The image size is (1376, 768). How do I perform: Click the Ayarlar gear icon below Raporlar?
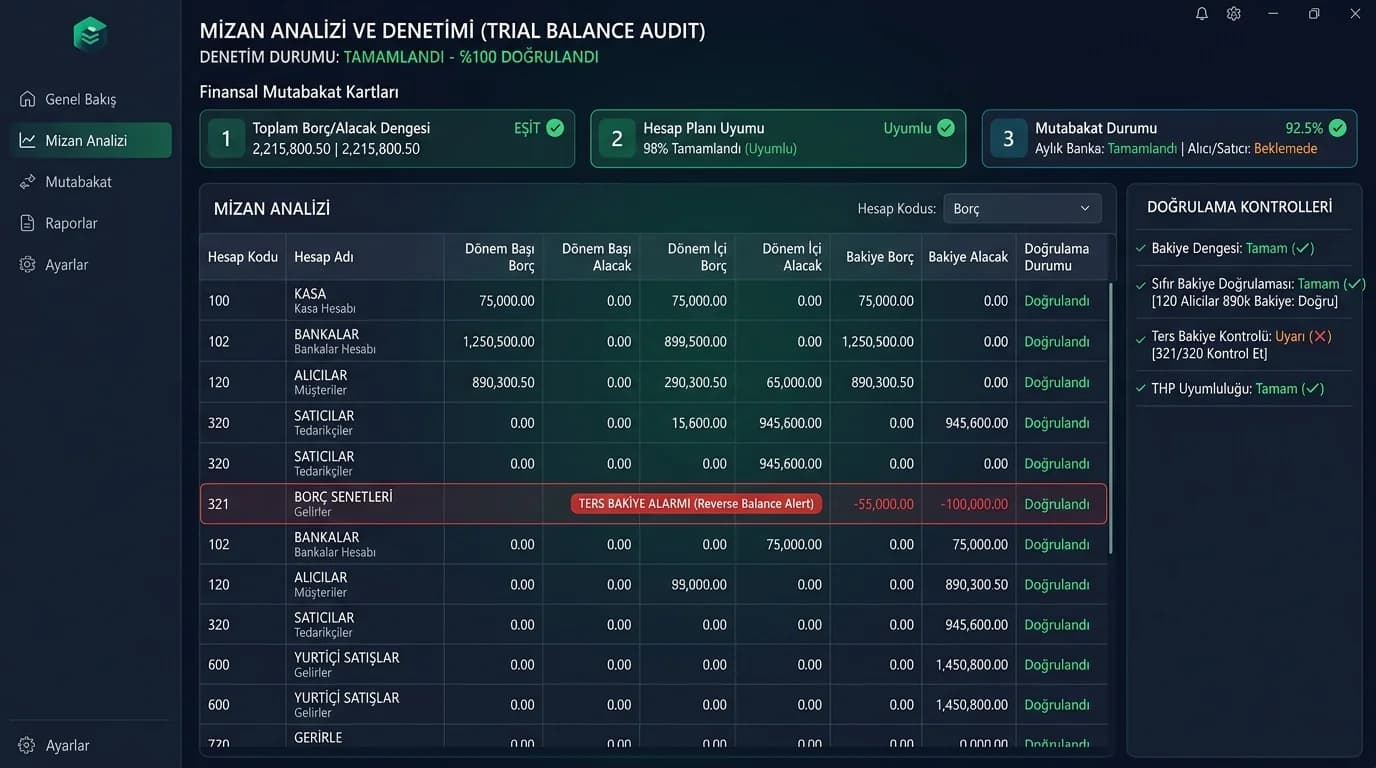coord(27,264)
